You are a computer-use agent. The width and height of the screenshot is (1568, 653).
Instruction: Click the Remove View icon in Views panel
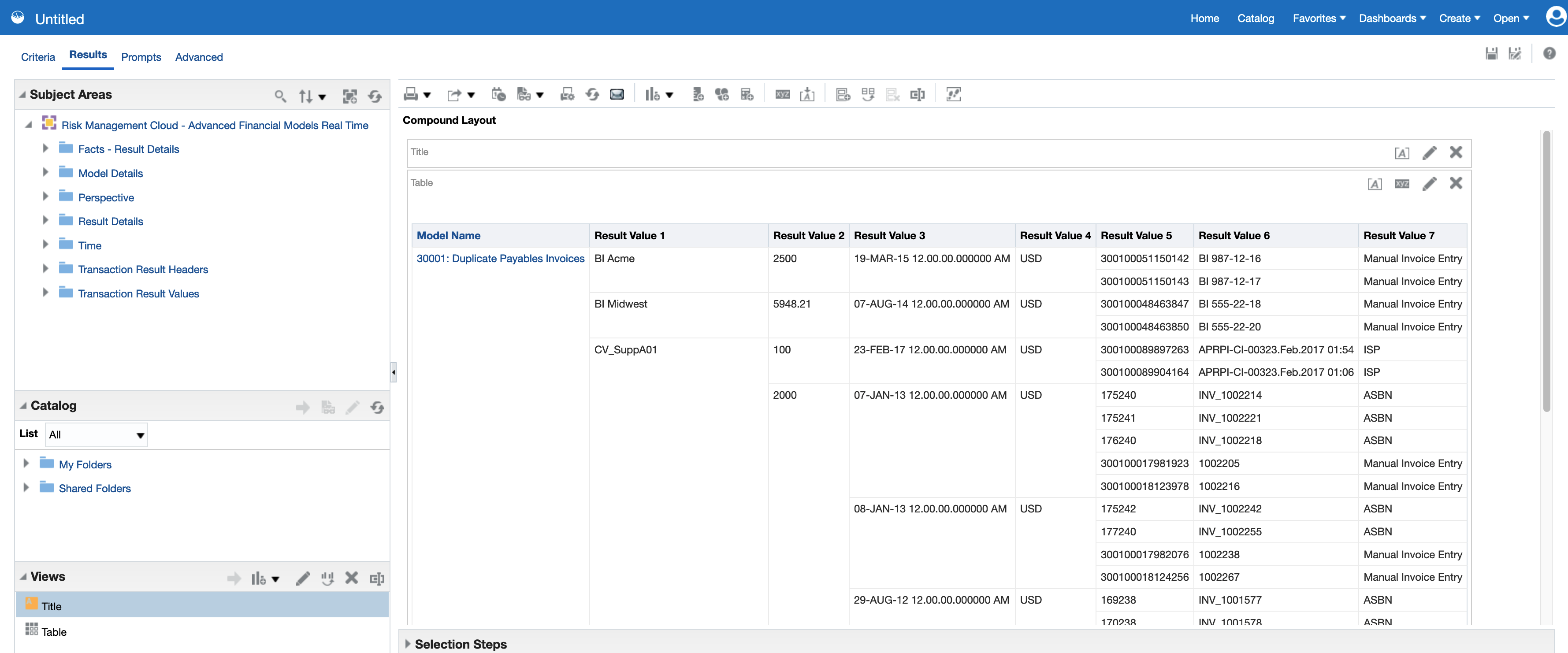(351, 578)
